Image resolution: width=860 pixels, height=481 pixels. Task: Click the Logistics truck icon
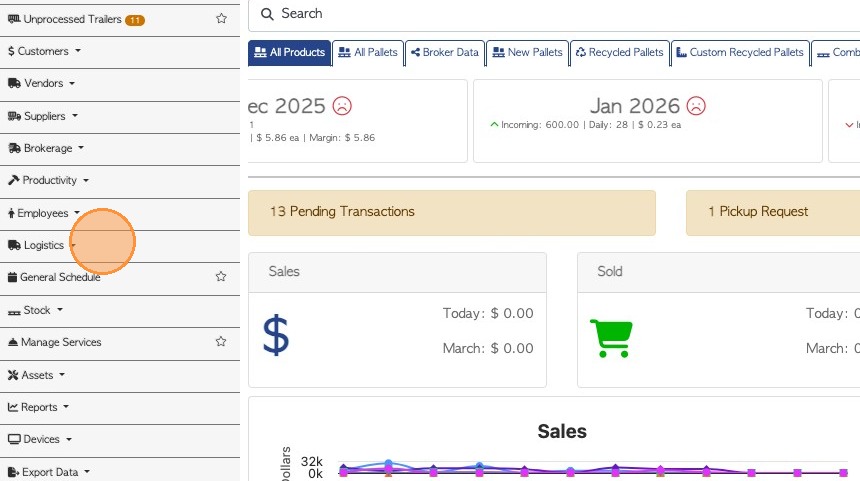[x=14, y=245]
